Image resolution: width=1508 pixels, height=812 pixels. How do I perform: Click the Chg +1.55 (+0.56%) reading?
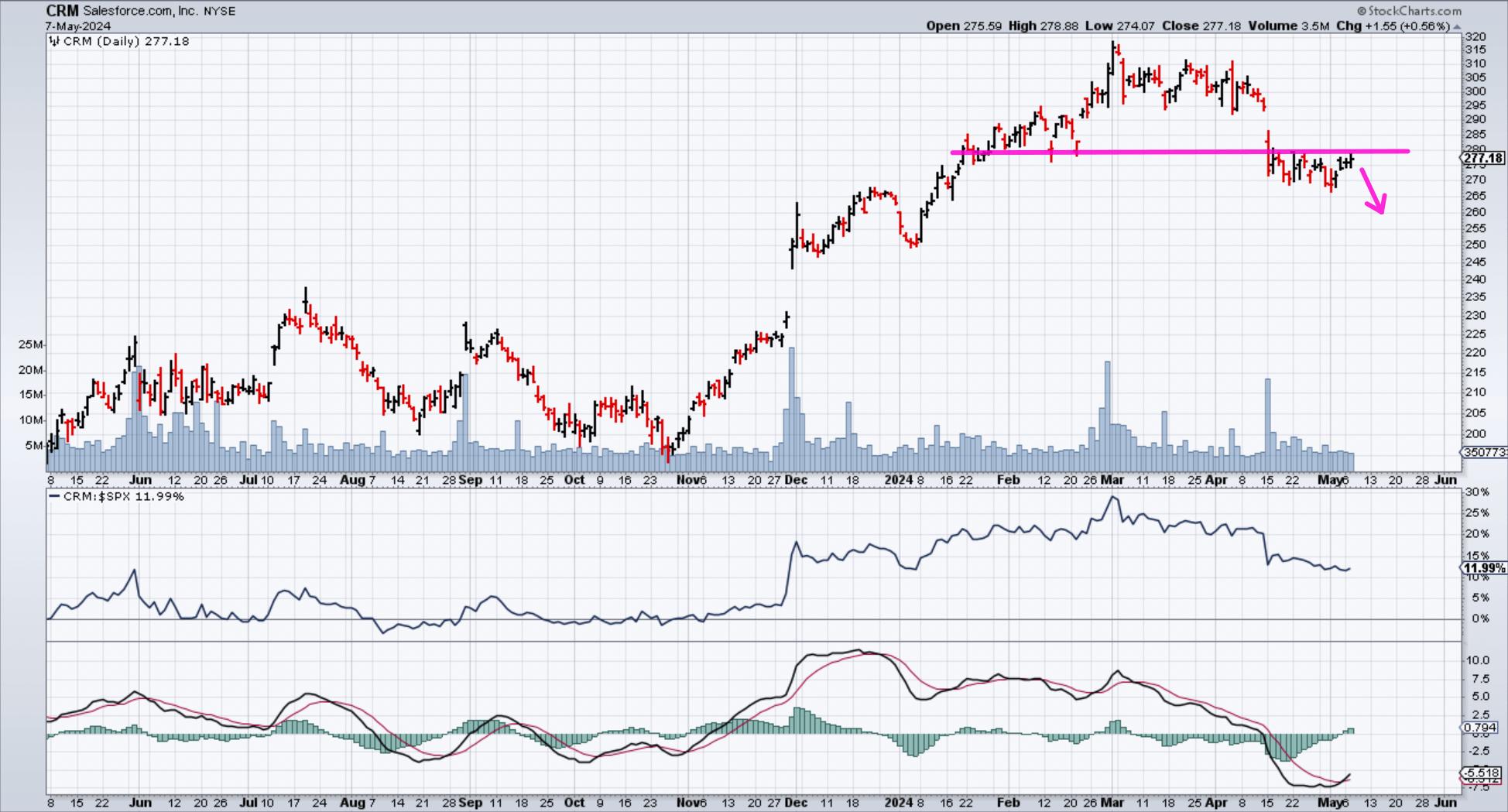tap(1393, 26)
